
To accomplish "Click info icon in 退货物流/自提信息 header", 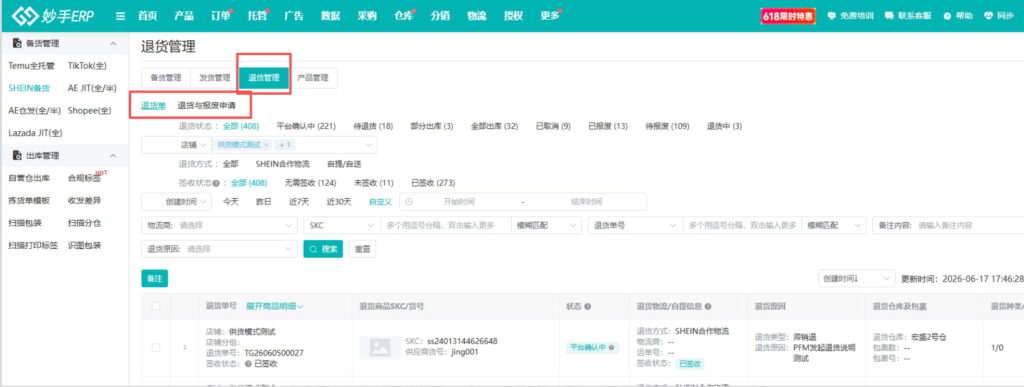I will pyautogui.click(x=708, y=306).
